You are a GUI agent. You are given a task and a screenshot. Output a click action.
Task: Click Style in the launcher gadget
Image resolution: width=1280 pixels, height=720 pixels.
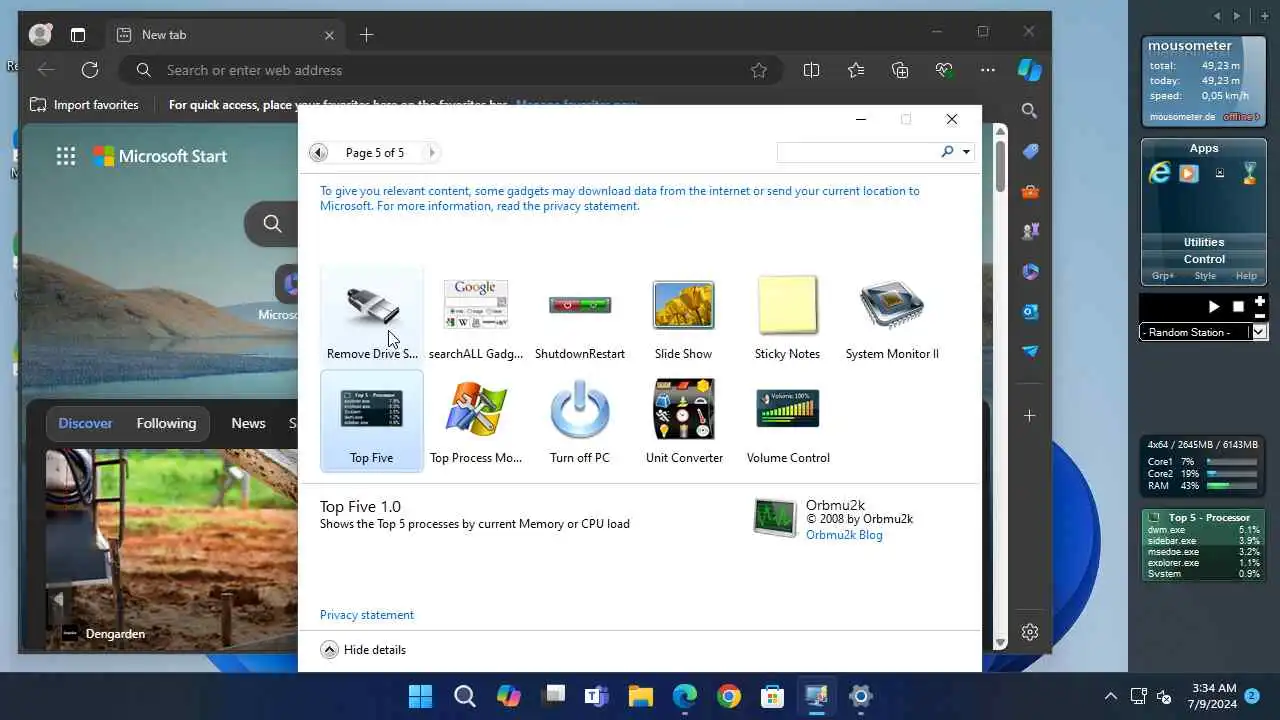point(1205,276)
